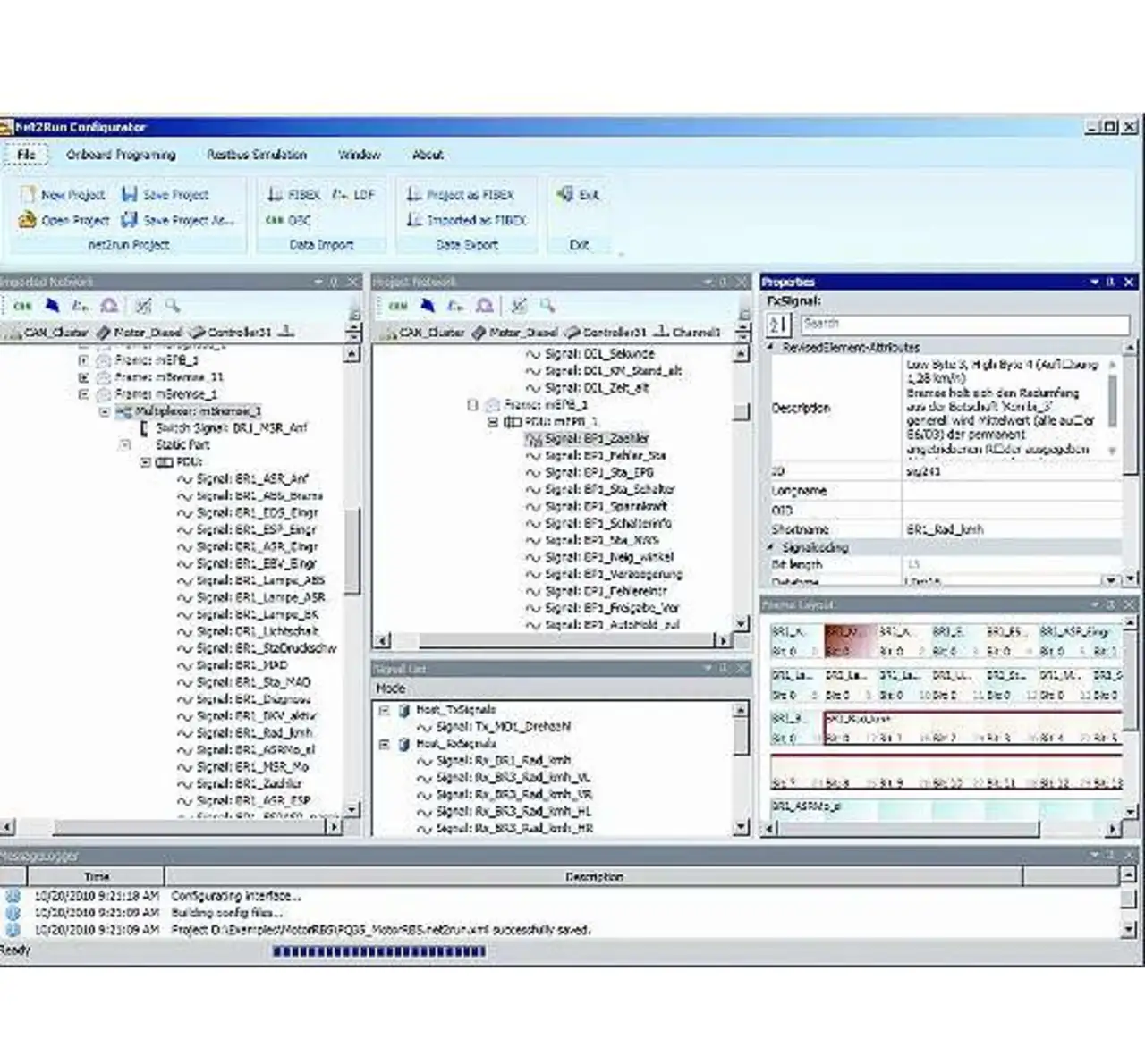Click info icon of 'Configurating interface' log row
This screenshot has width=1145, height=1064.
pos(13,896)
